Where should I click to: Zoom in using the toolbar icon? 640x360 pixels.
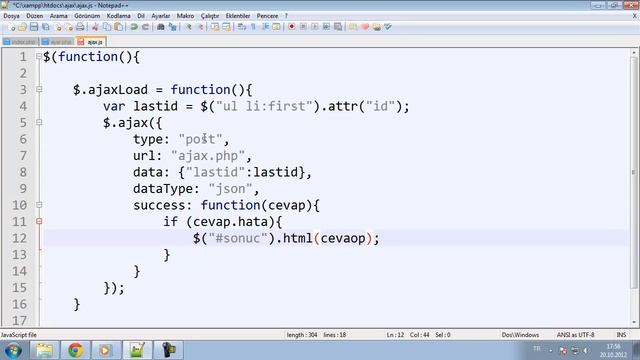tap(189, 27)
